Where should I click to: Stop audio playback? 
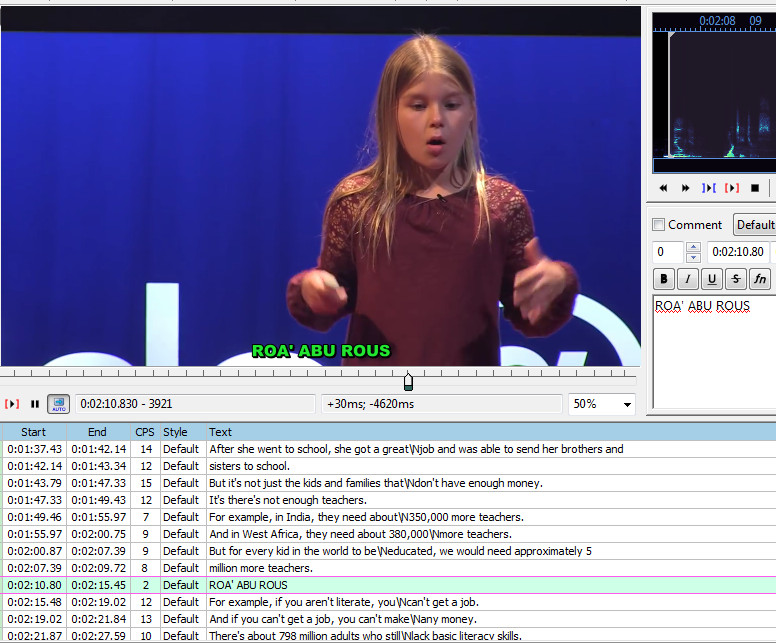tap(755, 188)
